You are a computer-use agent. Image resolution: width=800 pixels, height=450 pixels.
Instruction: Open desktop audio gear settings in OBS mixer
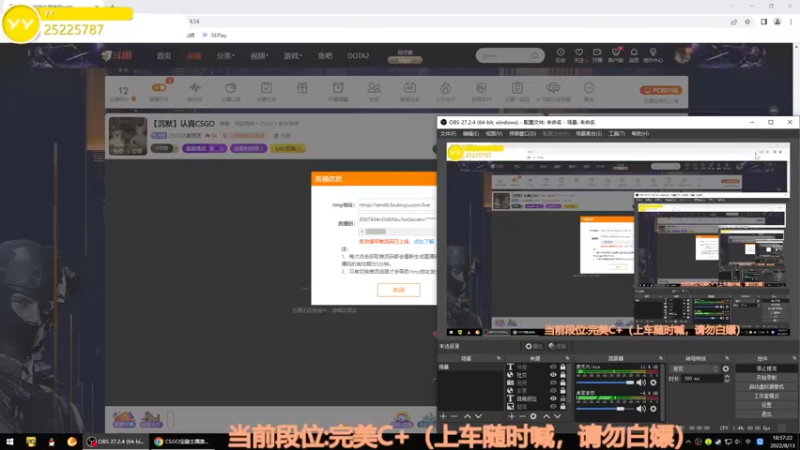(653, 409)
